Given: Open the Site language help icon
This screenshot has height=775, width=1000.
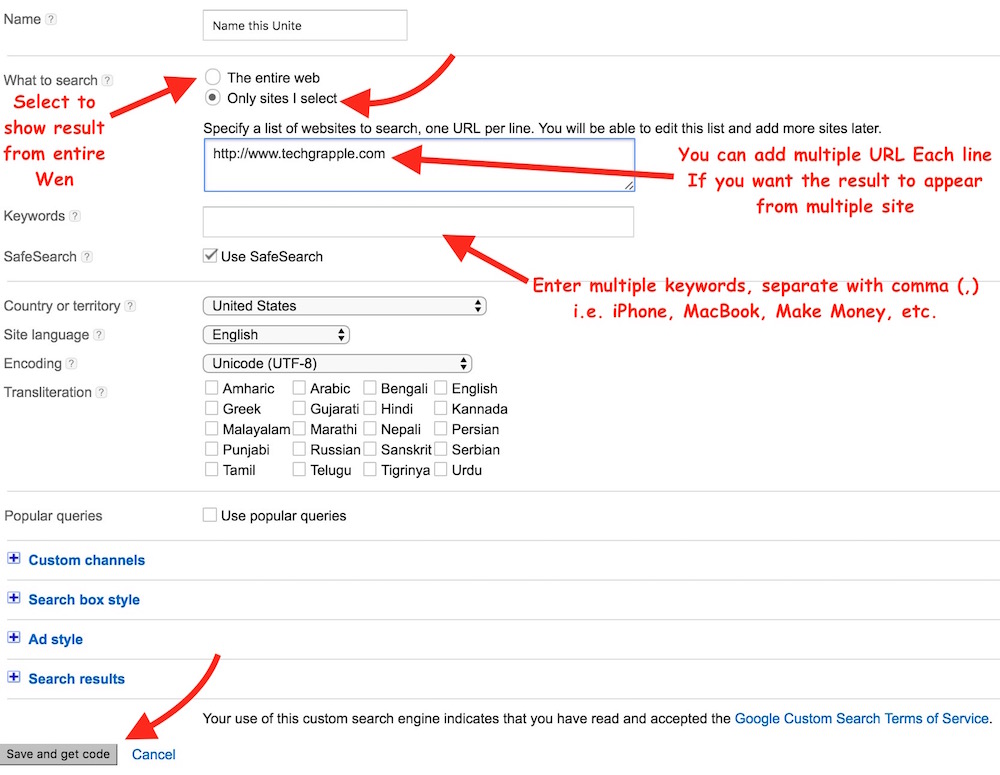Looking at the screenshot, I should tap(99, 335).
